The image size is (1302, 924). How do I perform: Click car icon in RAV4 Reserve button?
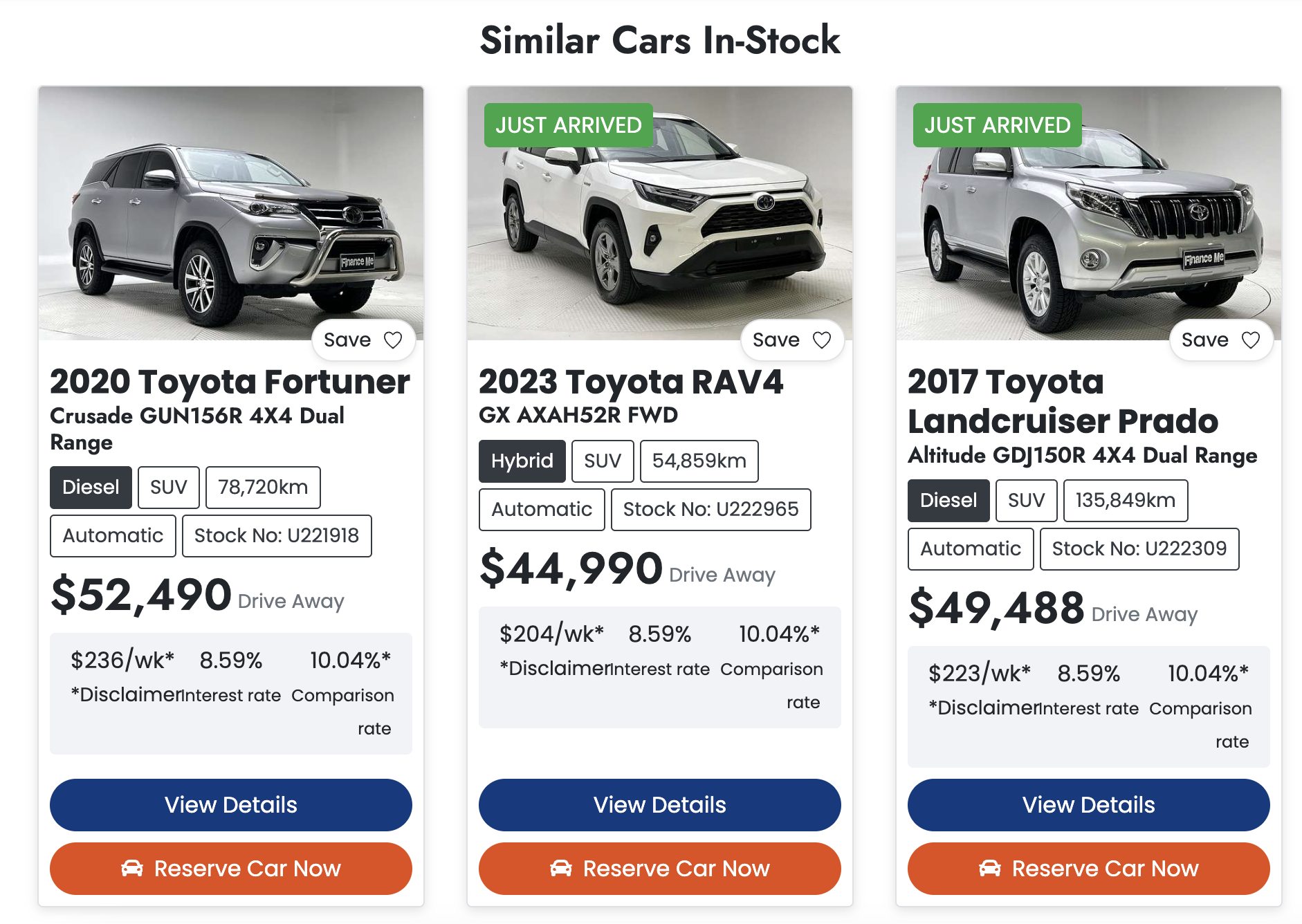click(561, 868)
